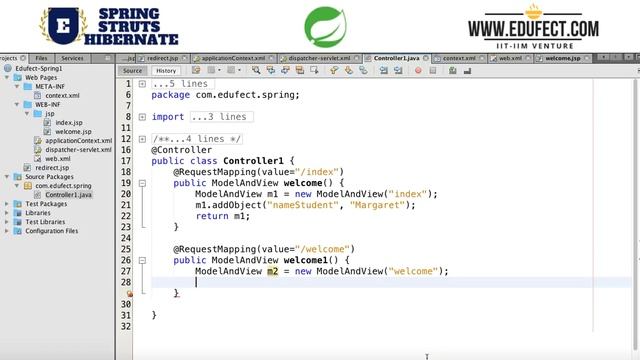The width and height of the screenshot is (640, 360).
Task: Open the Files panel tab
Action: [41, 58]
